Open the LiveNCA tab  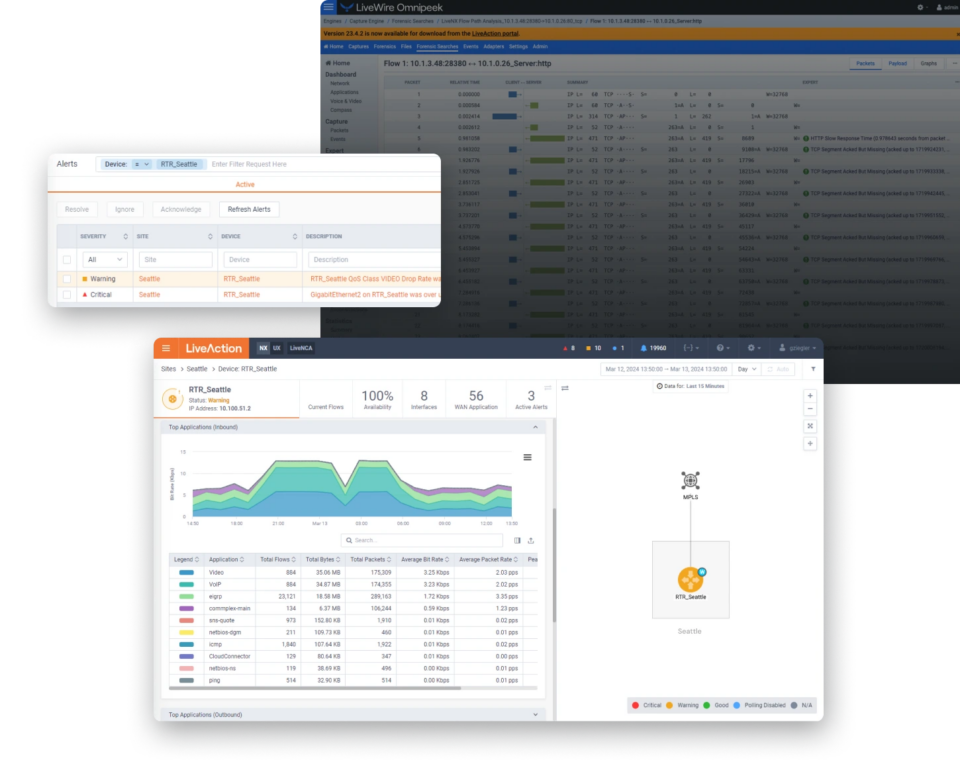click(301, 348)
